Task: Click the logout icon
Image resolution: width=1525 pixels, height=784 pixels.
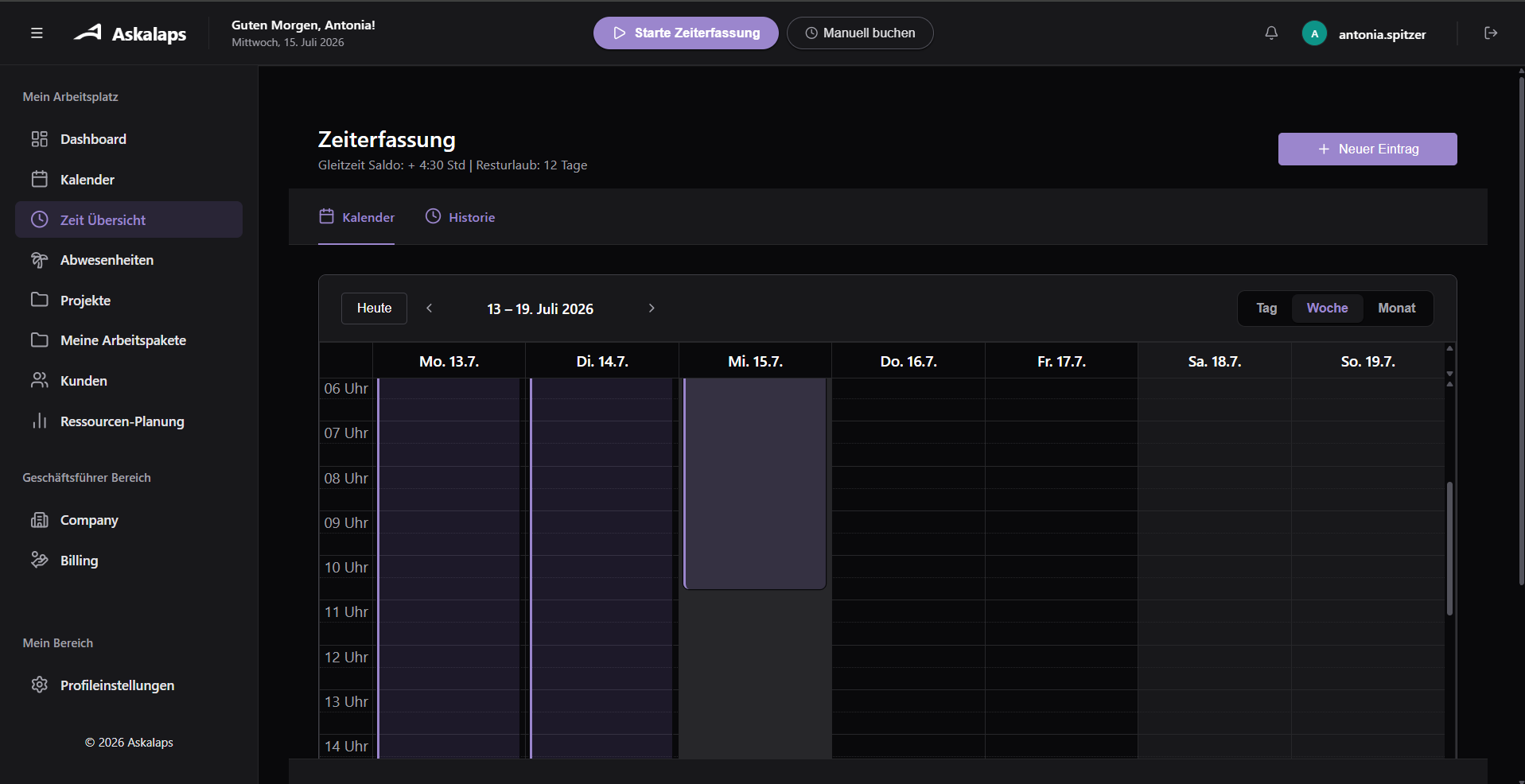Action: 1491,33
